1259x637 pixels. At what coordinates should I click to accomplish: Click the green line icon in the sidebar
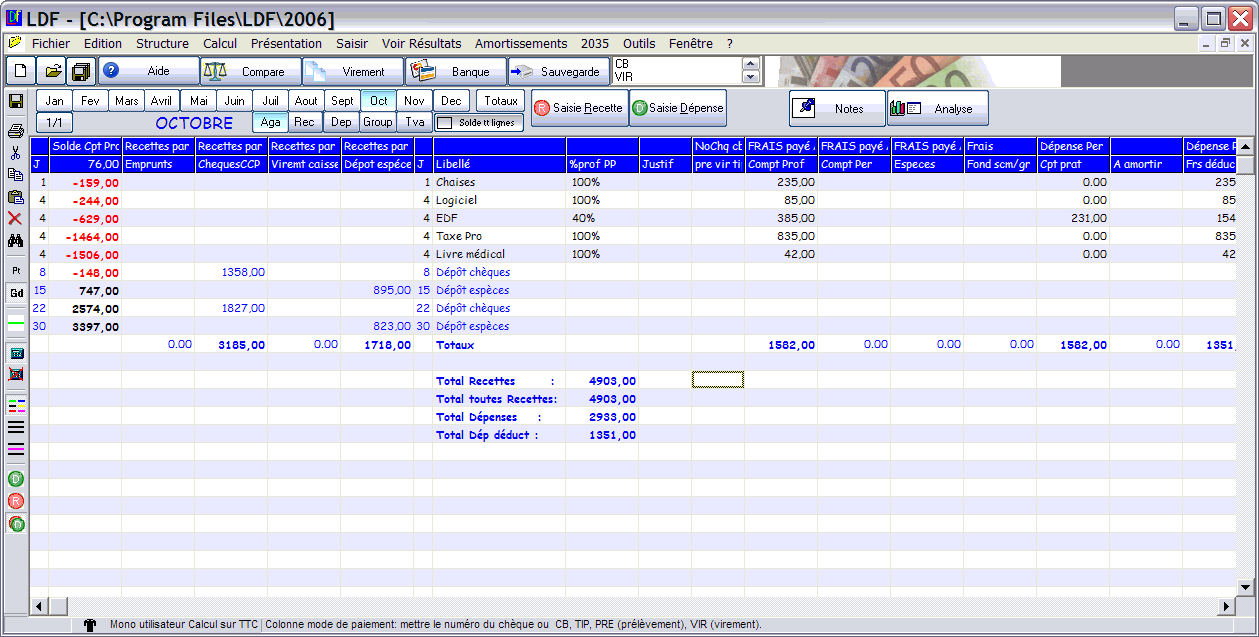[x=16, y=323]
